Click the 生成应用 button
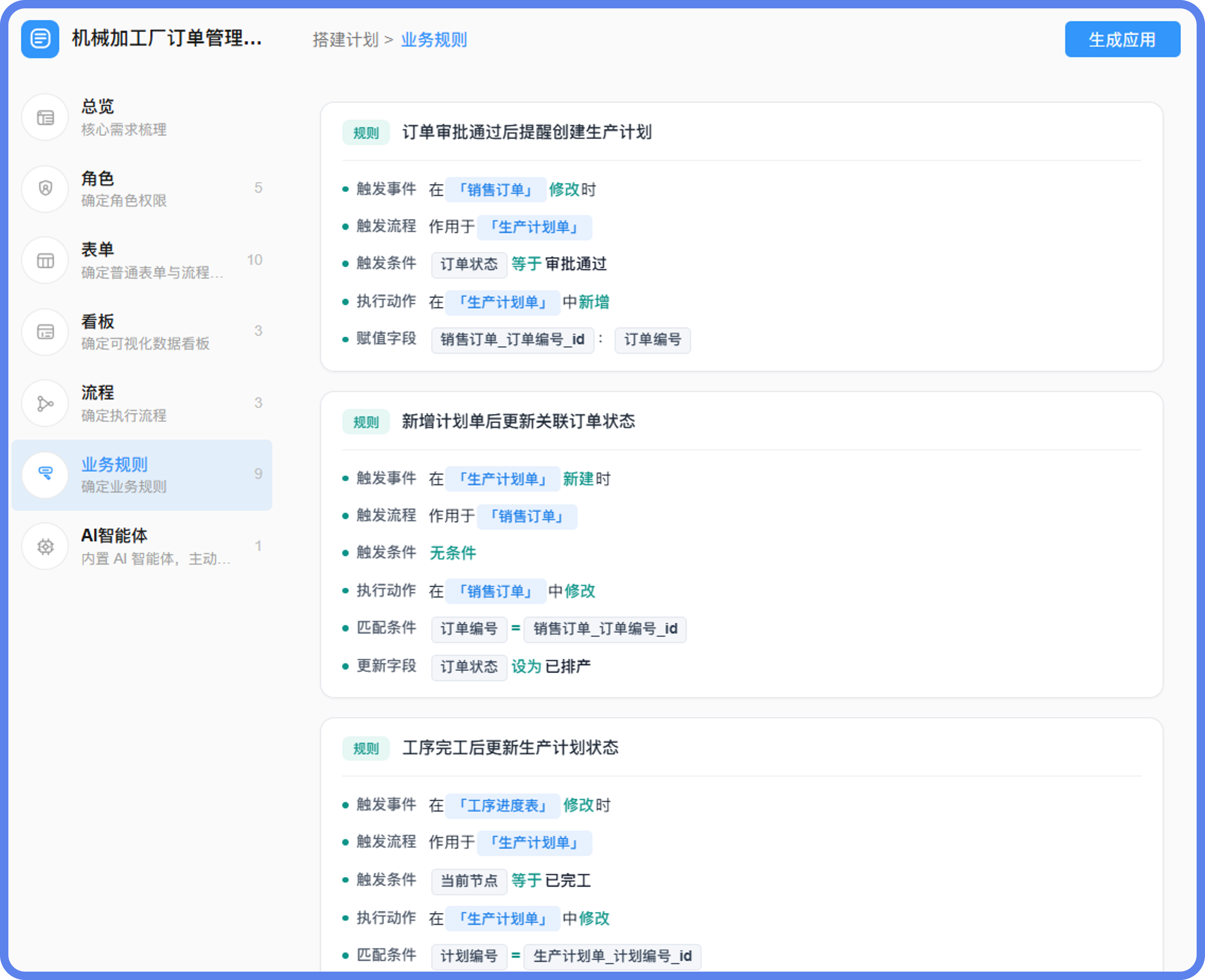 [1122, 39]
